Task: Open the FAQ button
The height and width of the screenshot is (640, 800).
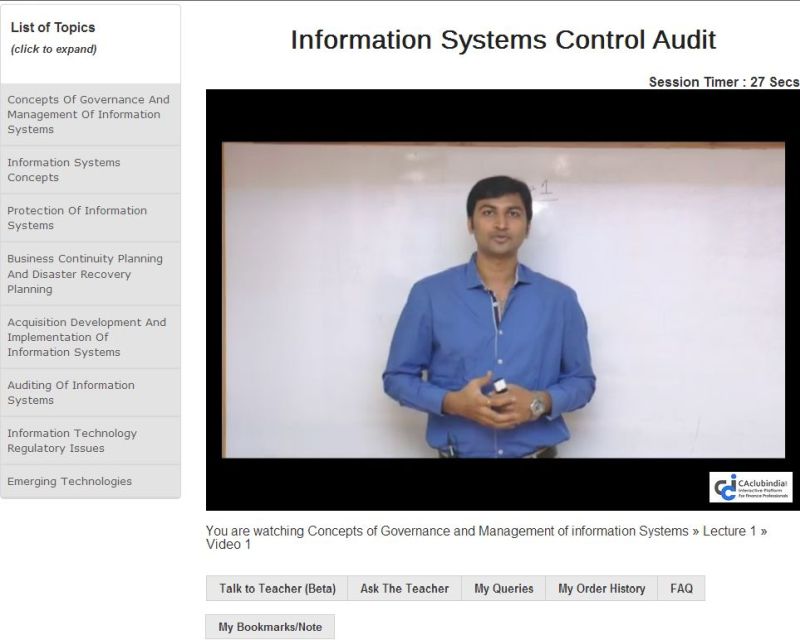Action: click(x=681, y=588)
